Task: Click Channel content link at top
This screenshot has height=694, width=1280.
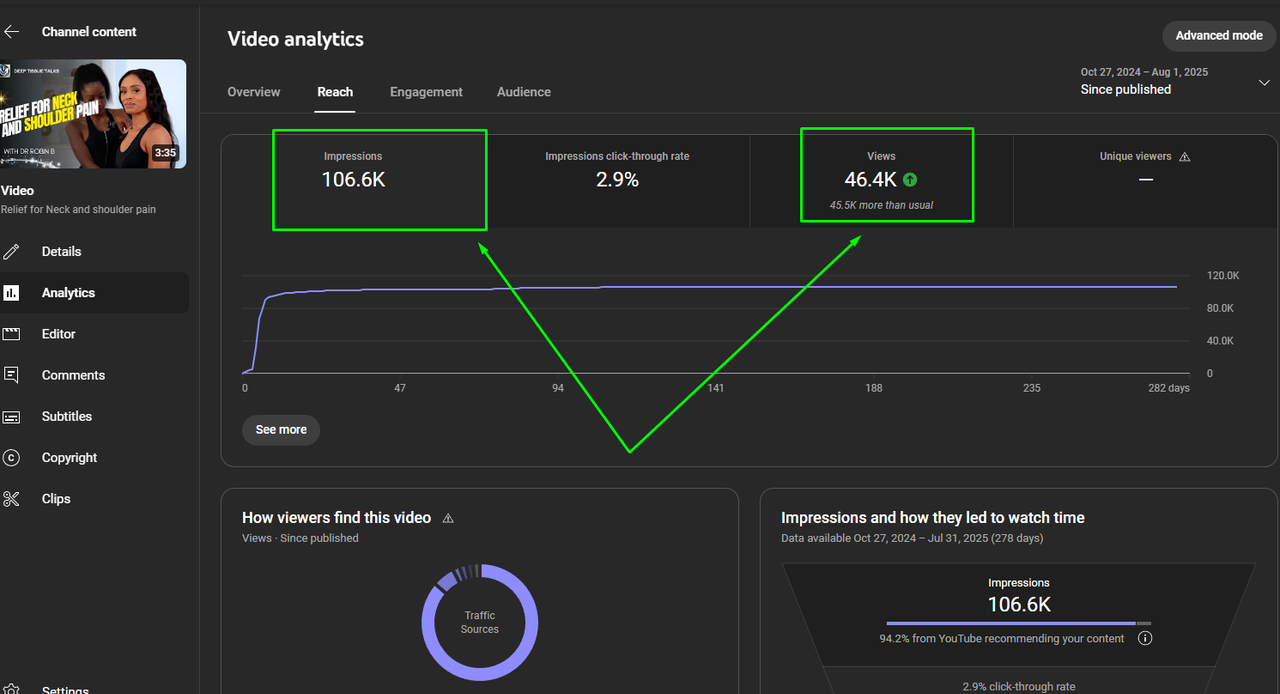Action: pyautogui.click(x=89, y=32)
